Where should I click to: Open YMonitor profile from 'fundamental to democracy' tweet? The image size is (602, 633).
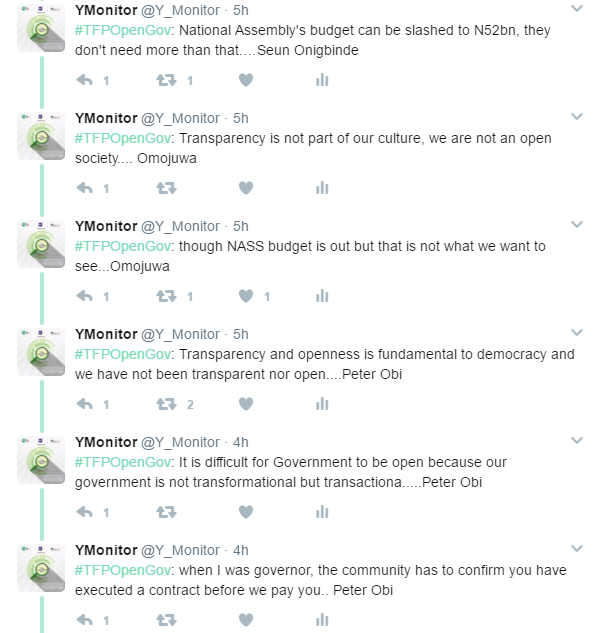pos(106,334)
